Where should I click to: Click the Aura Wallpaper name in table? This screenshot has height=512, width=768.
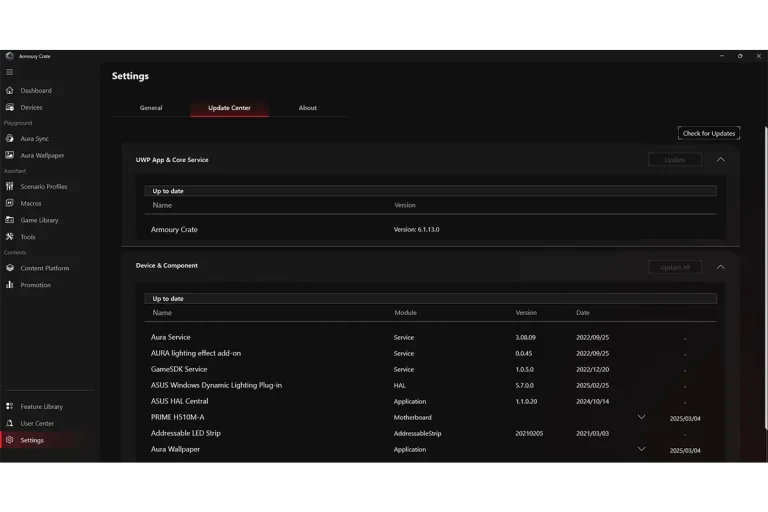tap(175, 449)
